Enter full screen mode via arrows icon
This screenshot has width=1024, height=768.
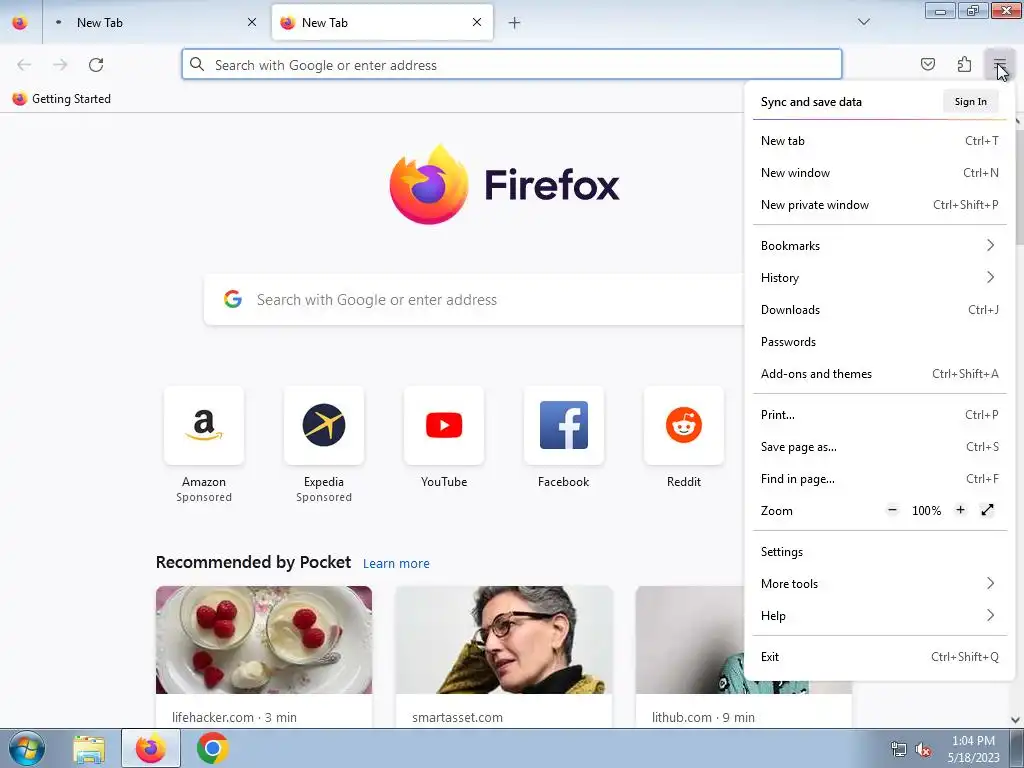[x=987, y=510]
